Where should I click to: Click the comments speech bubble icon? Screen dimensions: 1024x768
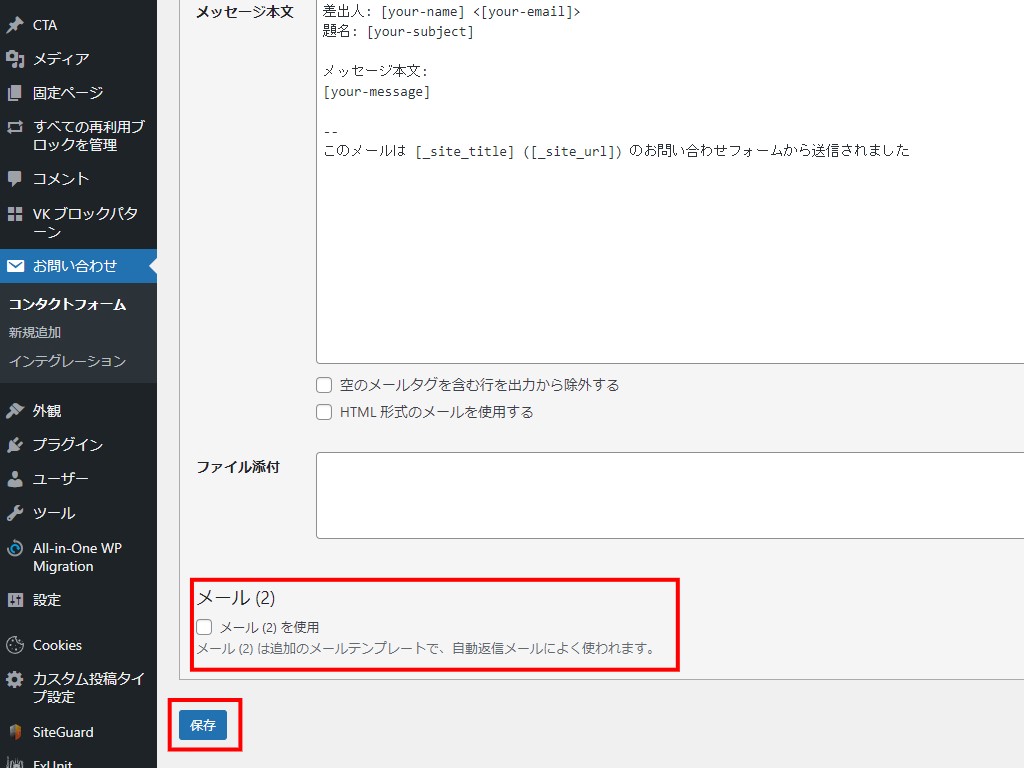(15, 179)
